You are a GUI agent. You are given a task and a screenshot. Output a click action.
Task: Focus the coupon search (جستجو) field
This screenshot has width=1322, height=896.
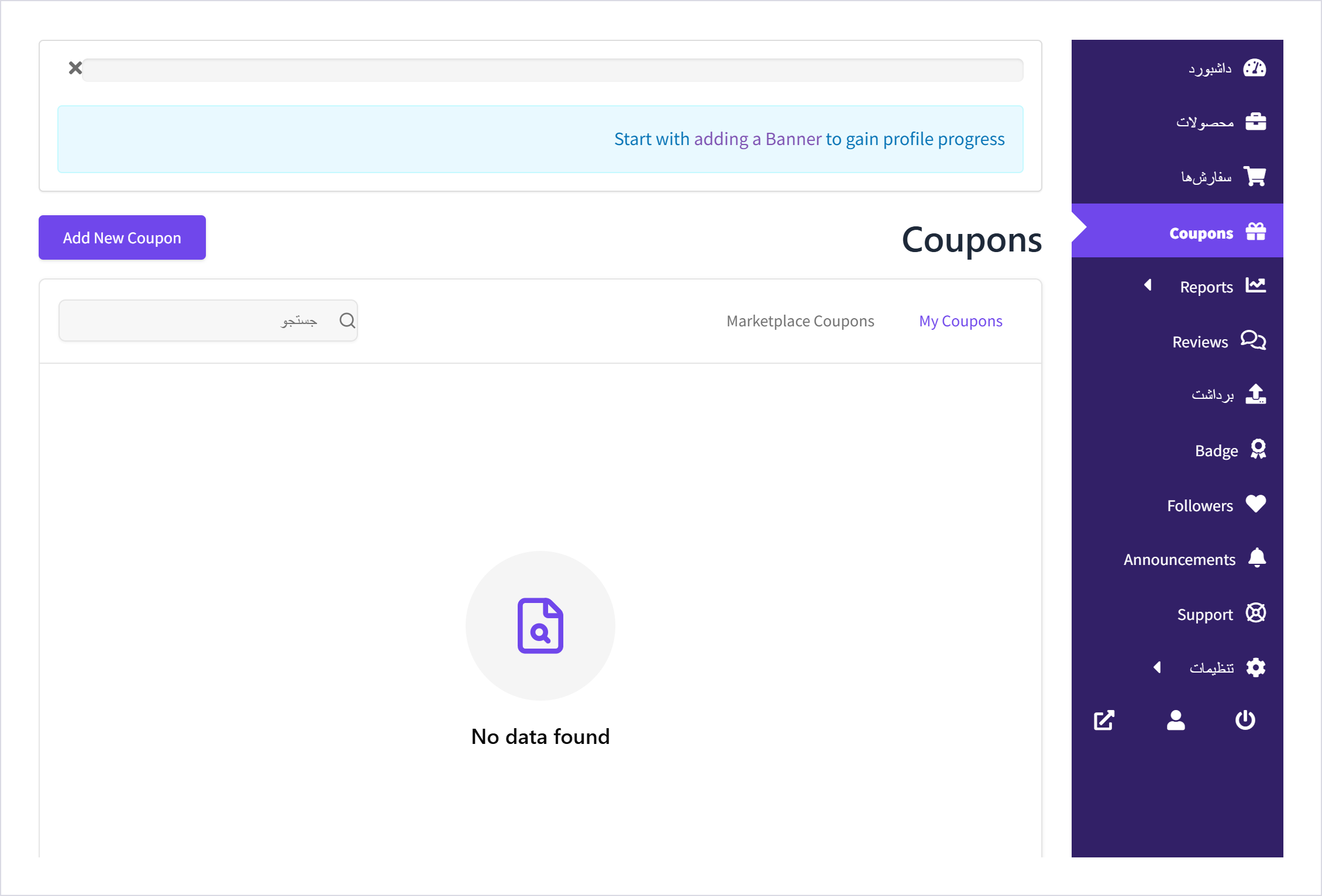pyautogui.click(x=208, y=321)
